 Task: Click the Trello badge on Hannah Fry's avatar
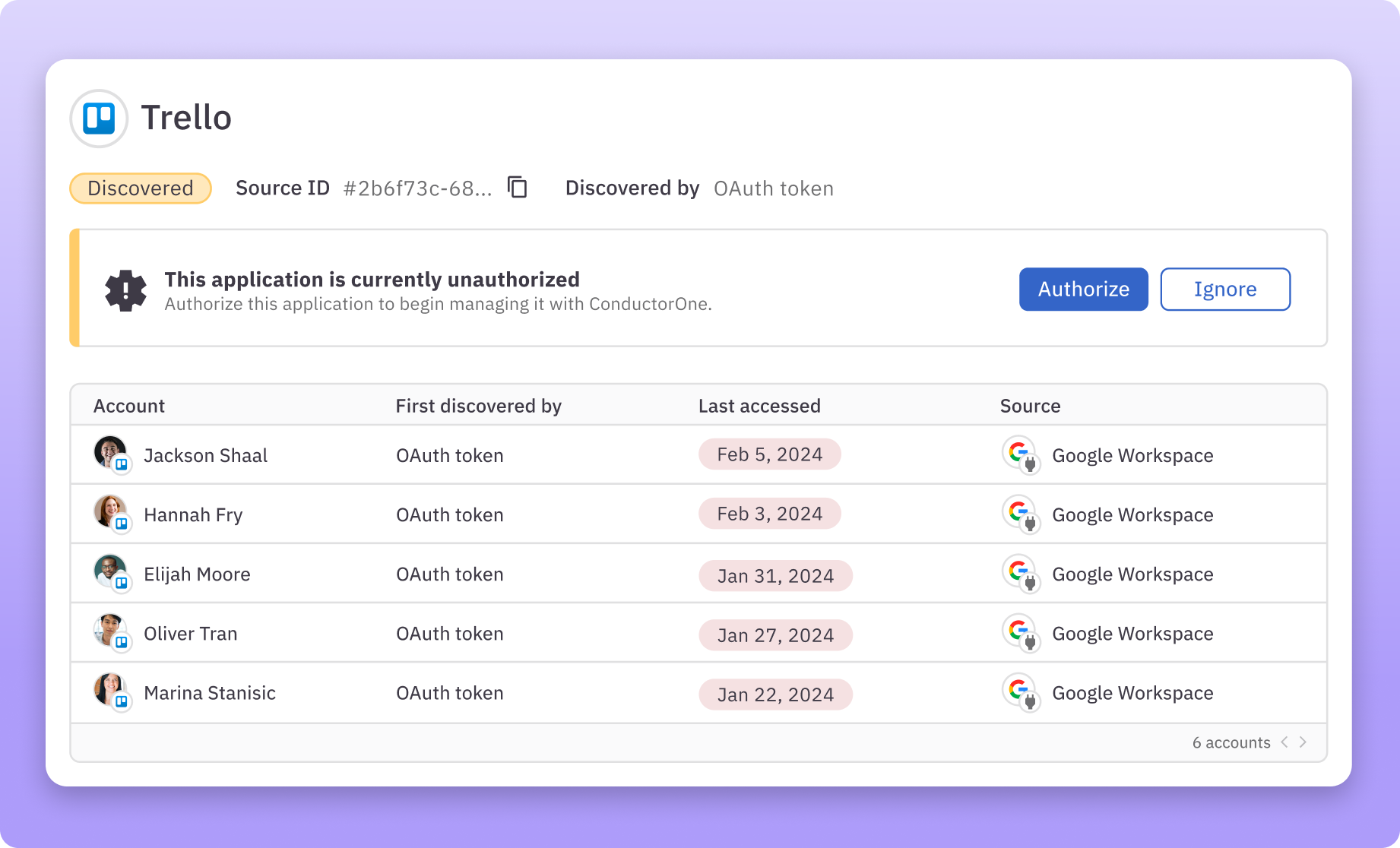(122, 525)
